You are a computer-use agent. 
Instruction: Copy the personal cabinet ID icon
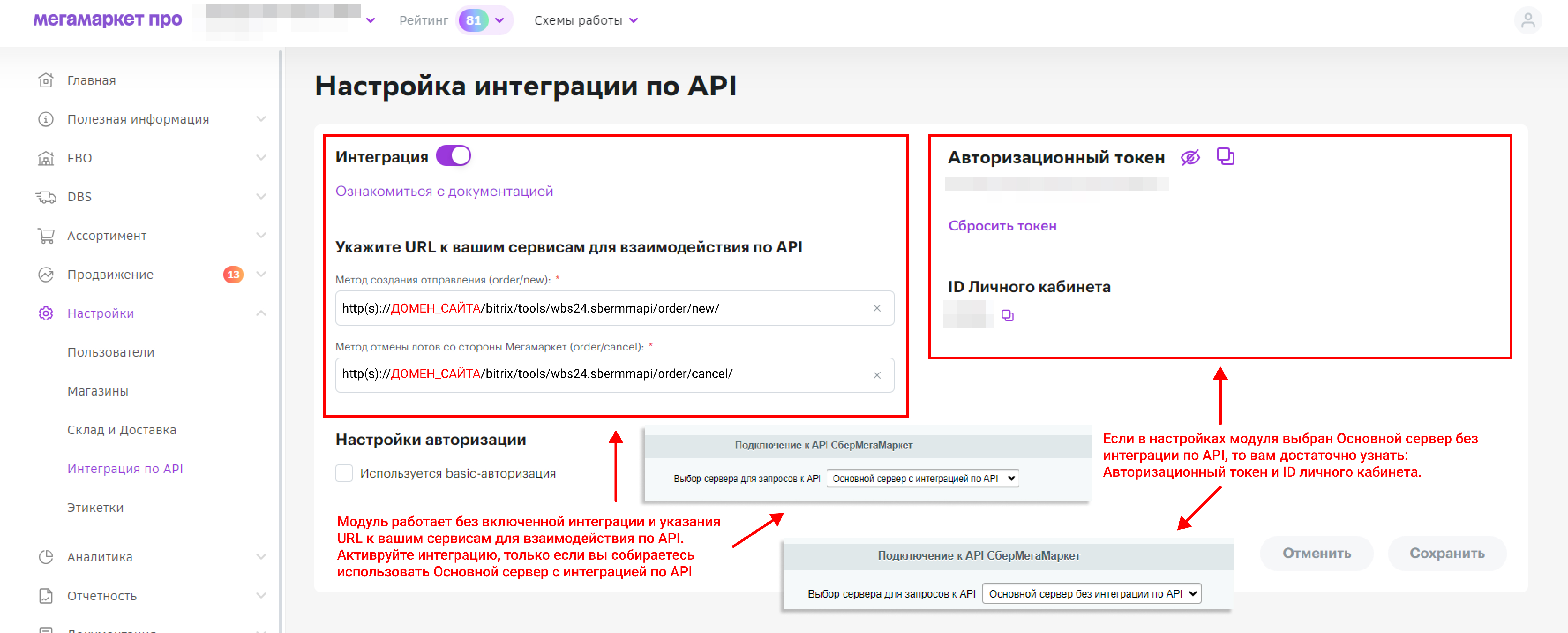pos(1007,315)
